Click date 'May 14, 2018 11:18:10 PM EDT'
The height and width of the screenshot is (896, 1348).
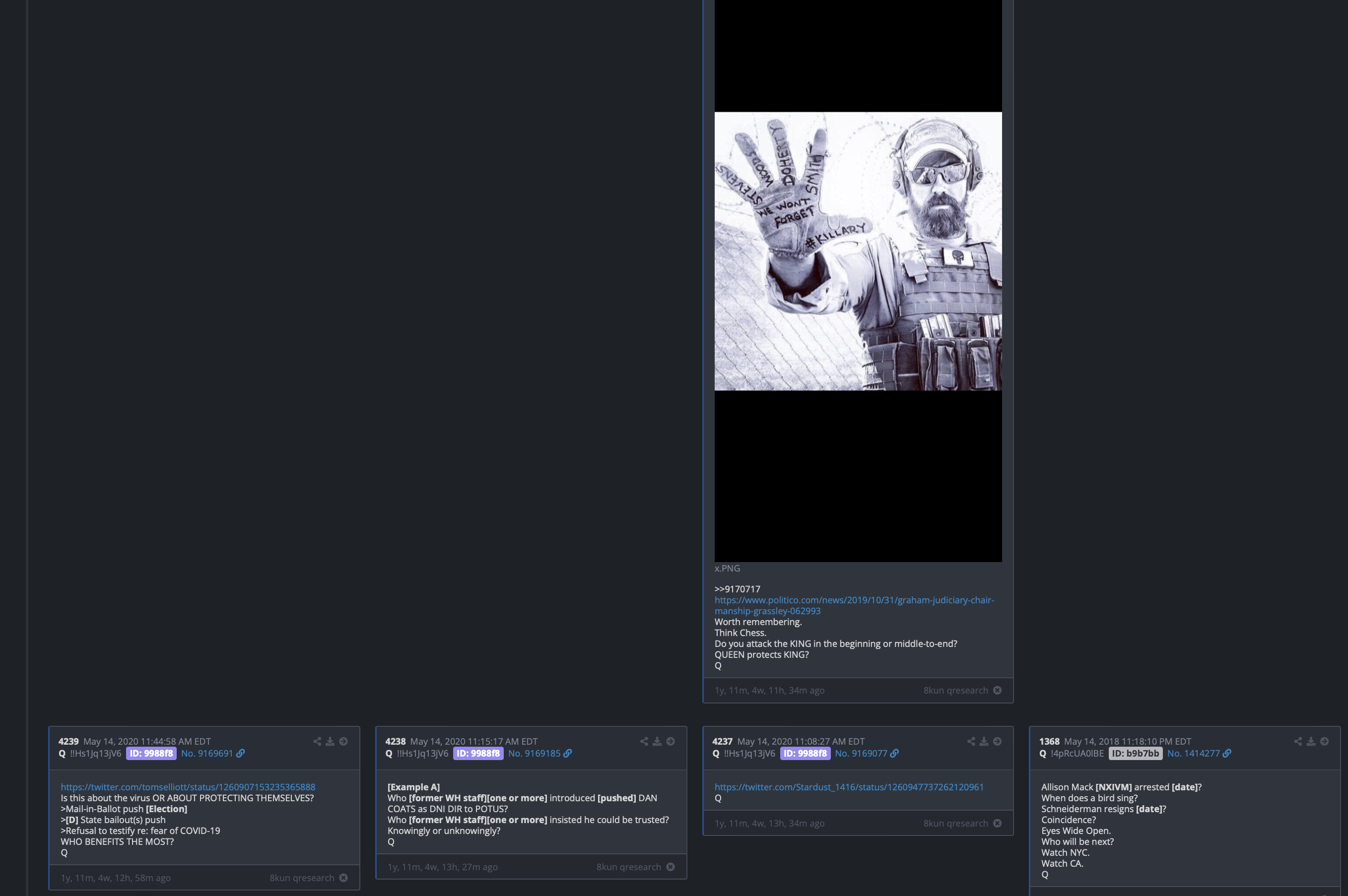[x=1127, y=741]
